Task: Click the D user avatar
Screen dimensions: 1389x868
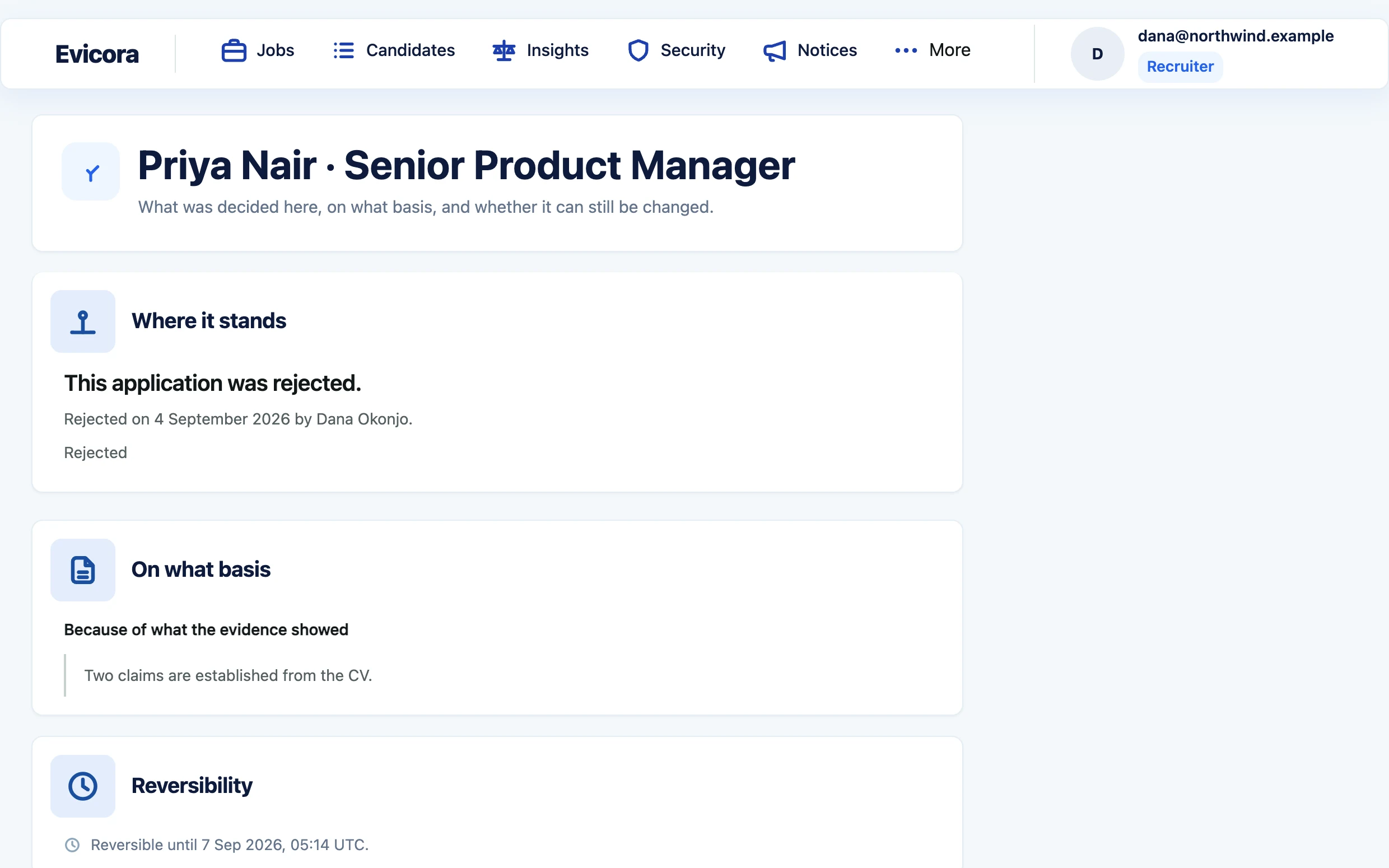Action: click(x=1097, y=54)
